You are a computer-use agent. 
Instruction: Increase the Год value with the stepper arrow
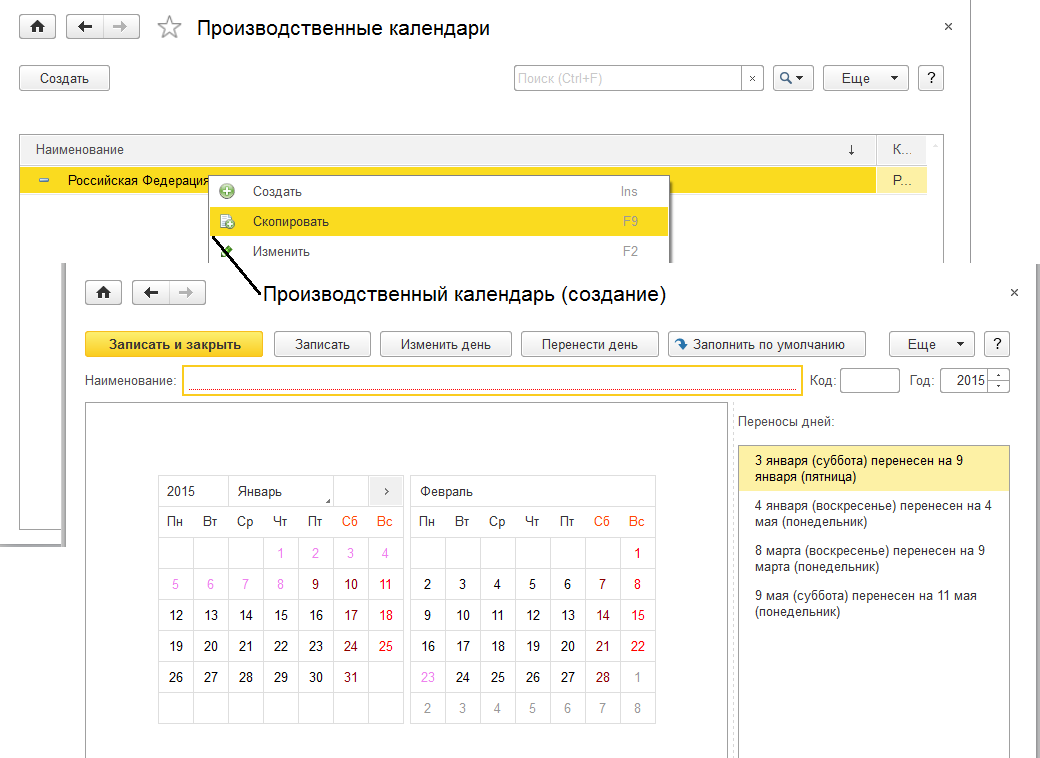[x=1001, y=375]
